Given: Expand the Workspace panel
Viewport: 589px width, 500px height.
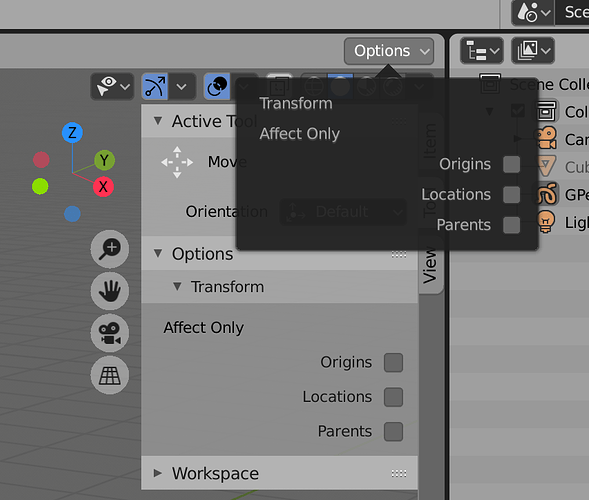Looking at the screenshot, I should pyautogui.click(x=279, y=473).
